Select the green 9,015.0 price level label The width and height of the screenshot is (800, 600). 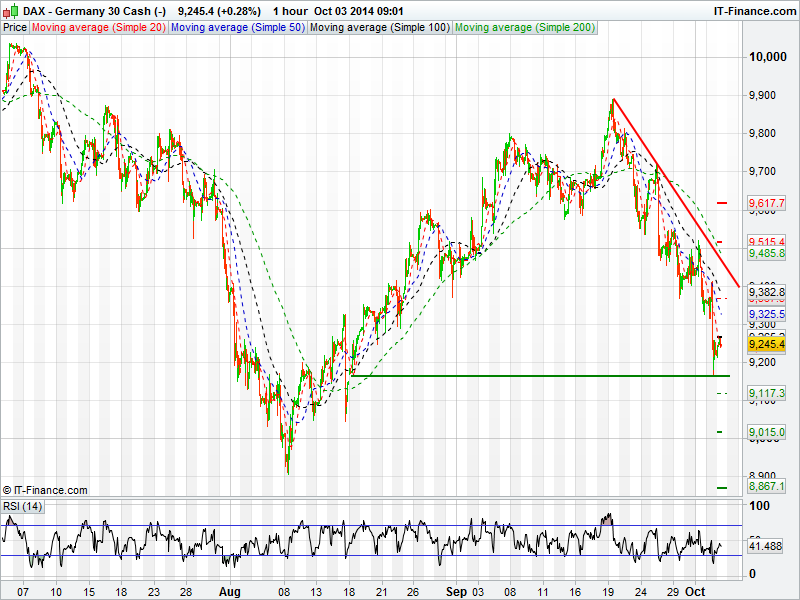766,432
